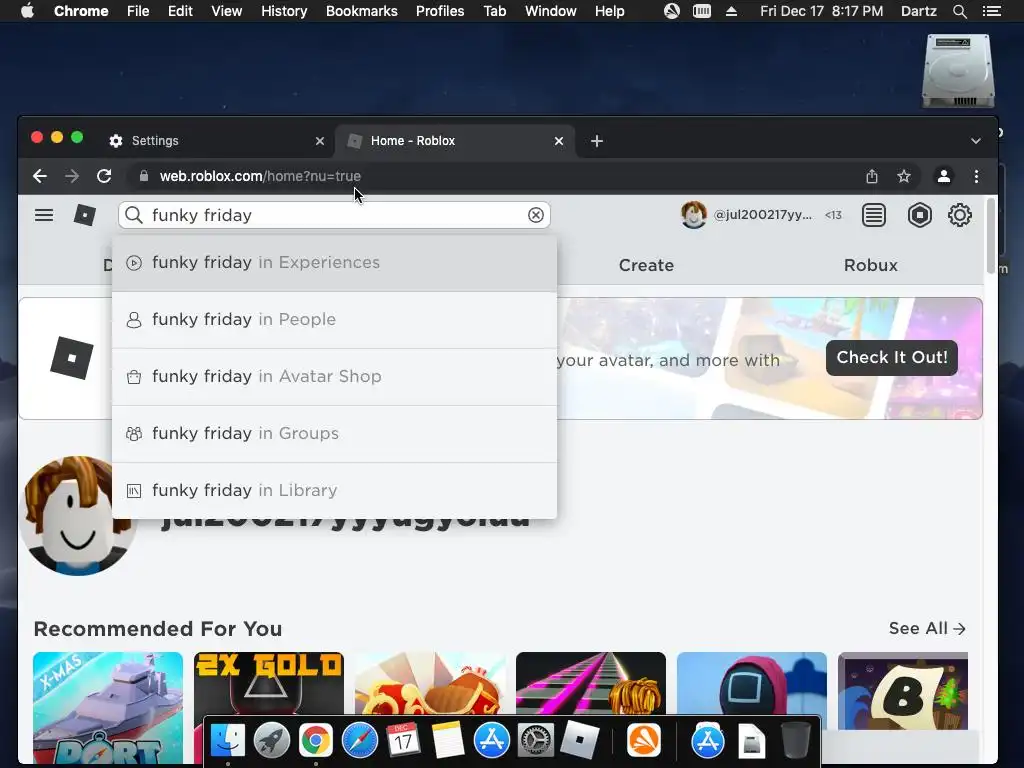This screenshot has width=1024, height=768.
Task: Open the Roblox notifications feed icon
Action: pos(874,215)
